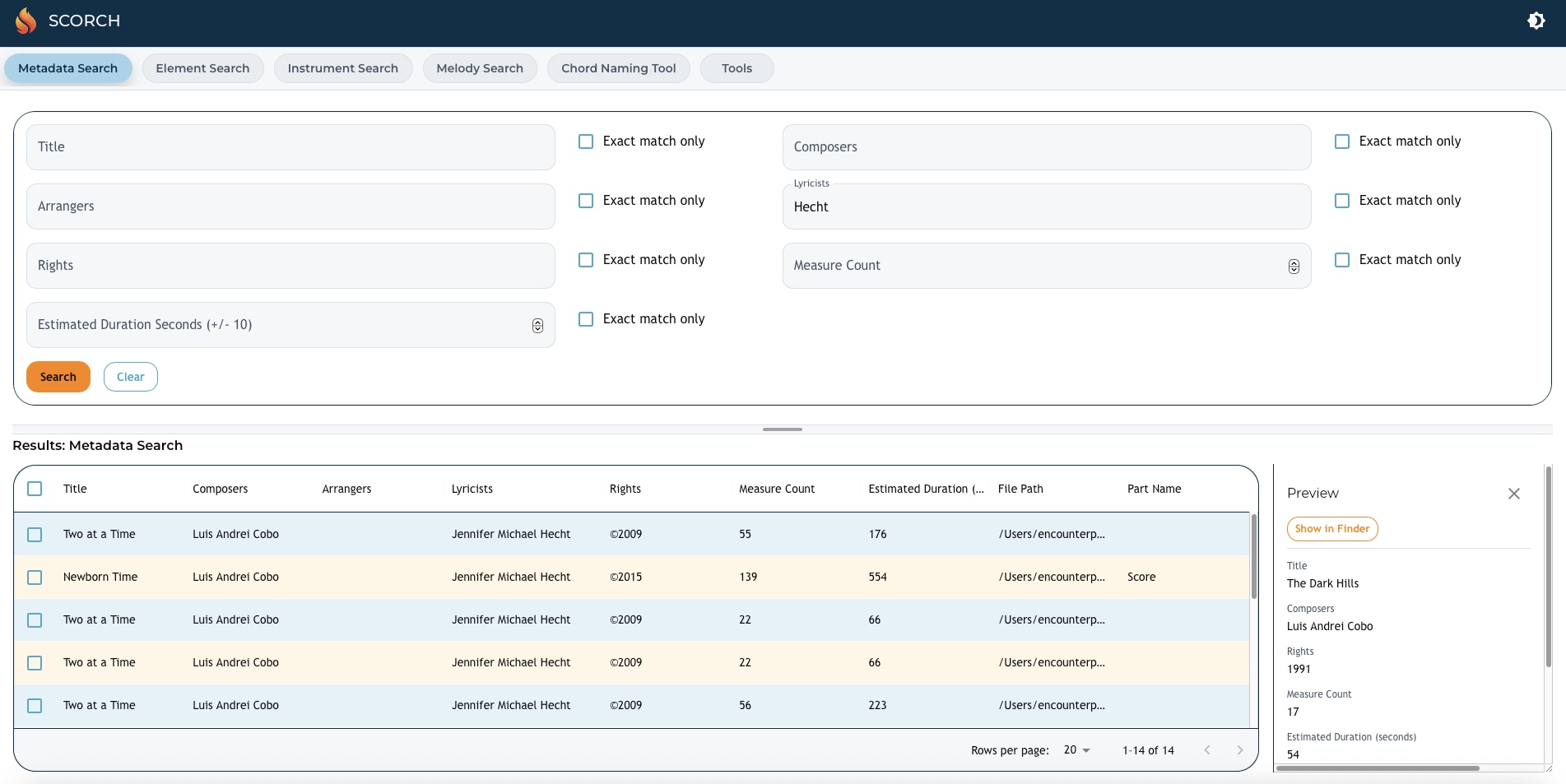
Task: Open the Rows per page dropdown
Action: pos(1076,750)
